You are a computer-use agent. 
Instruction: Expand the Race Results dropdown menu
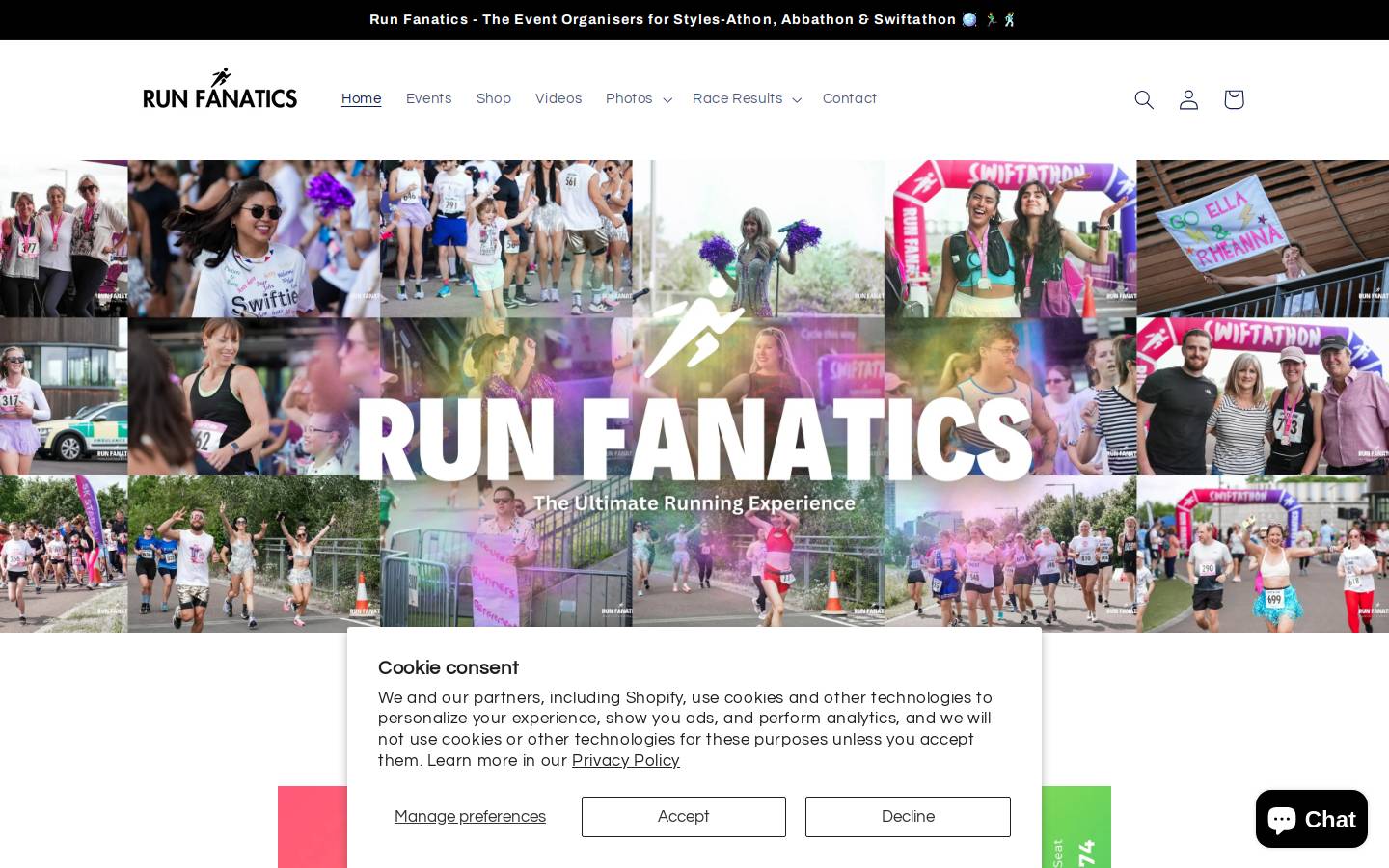(747, 98)
